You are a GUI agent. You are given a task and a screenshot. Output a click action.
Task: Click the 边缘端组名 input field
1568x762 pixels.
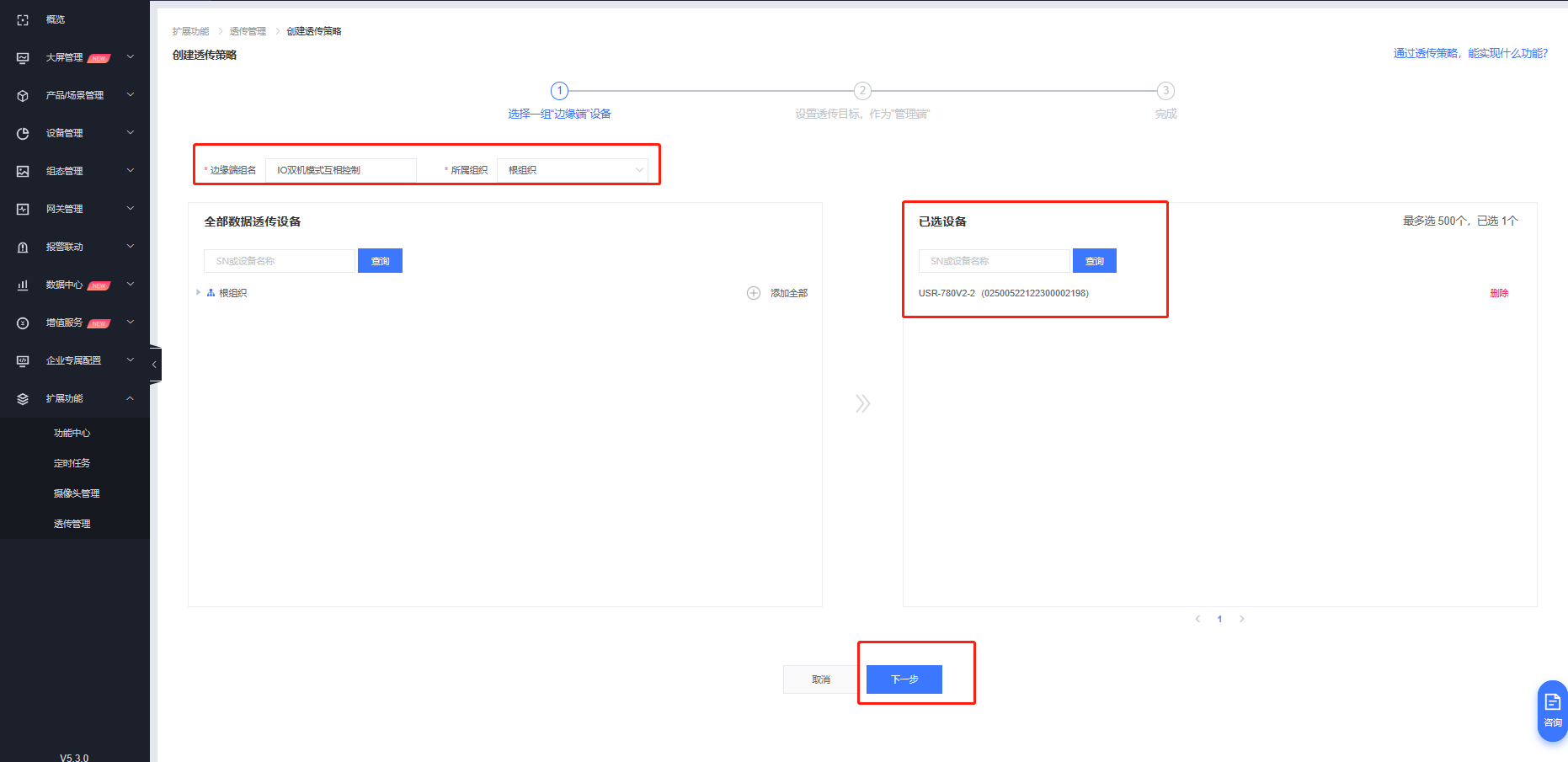coord(340,170)
